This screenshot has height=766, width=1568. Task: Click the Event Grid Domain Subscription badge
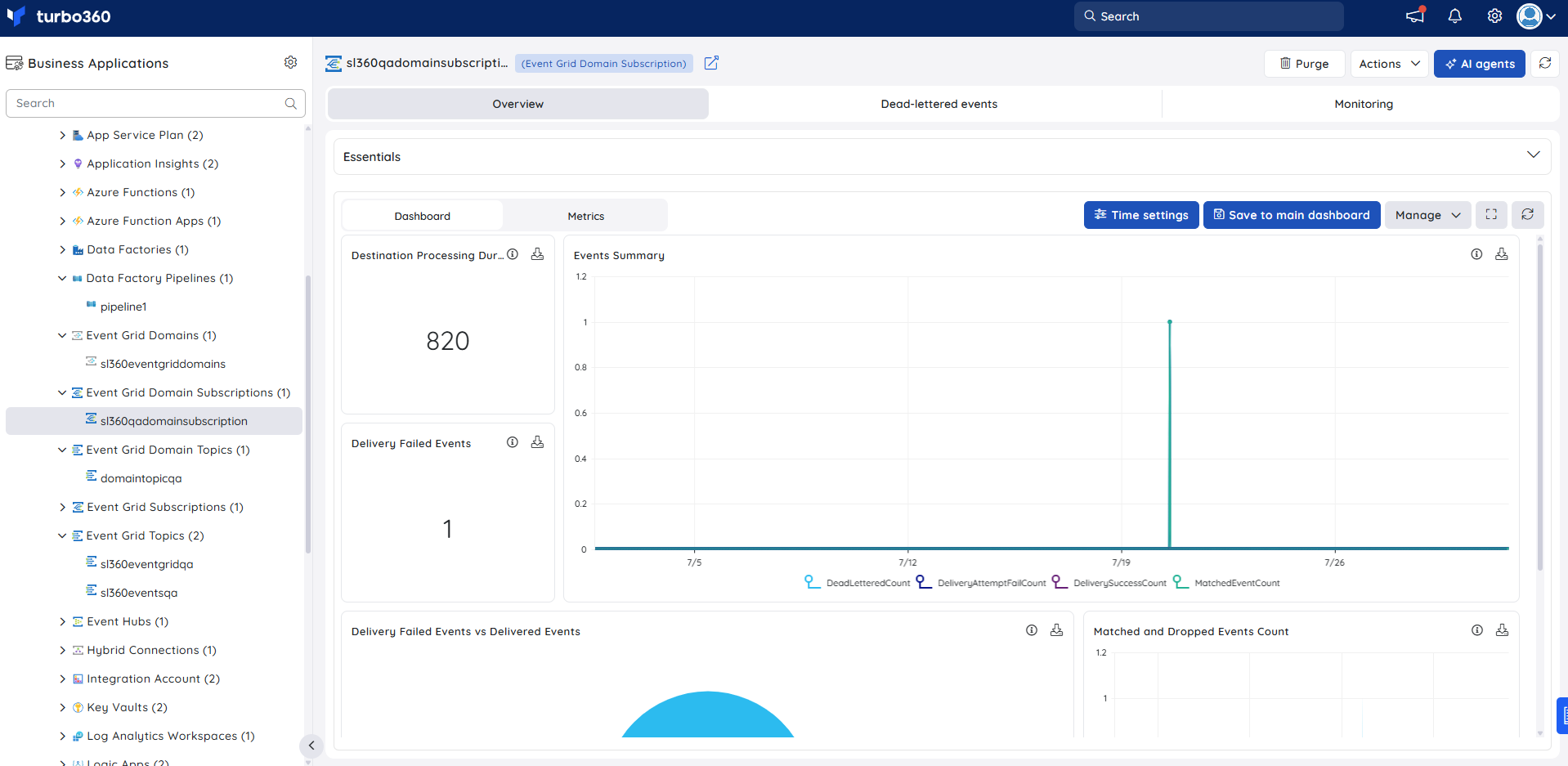(x=603, y=63)
